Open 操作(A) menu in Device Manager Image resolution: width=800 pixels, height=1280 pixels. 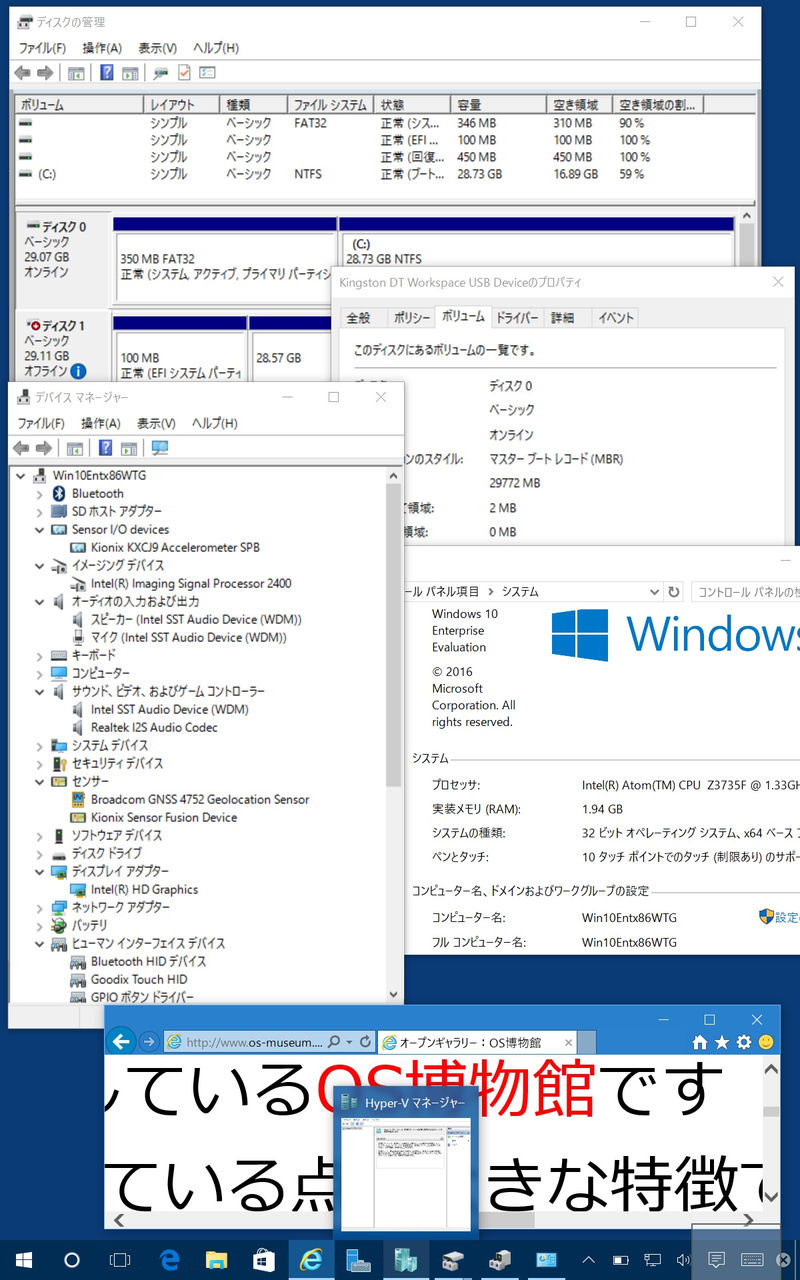pyautogui.click(x=101, y=423)
